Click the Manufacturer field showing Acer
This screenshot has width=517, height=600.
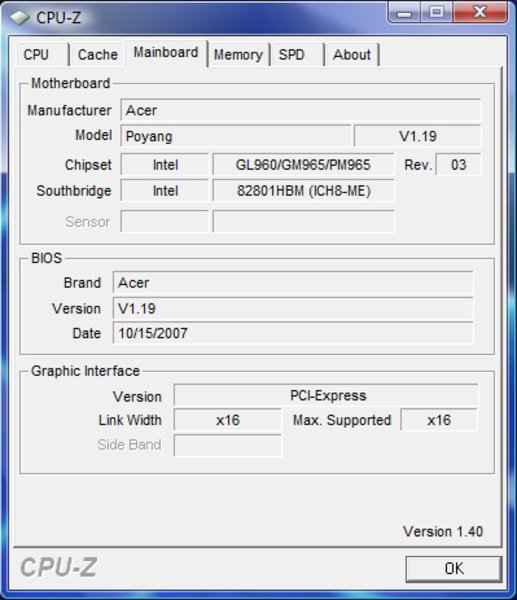tap(300, 111)
